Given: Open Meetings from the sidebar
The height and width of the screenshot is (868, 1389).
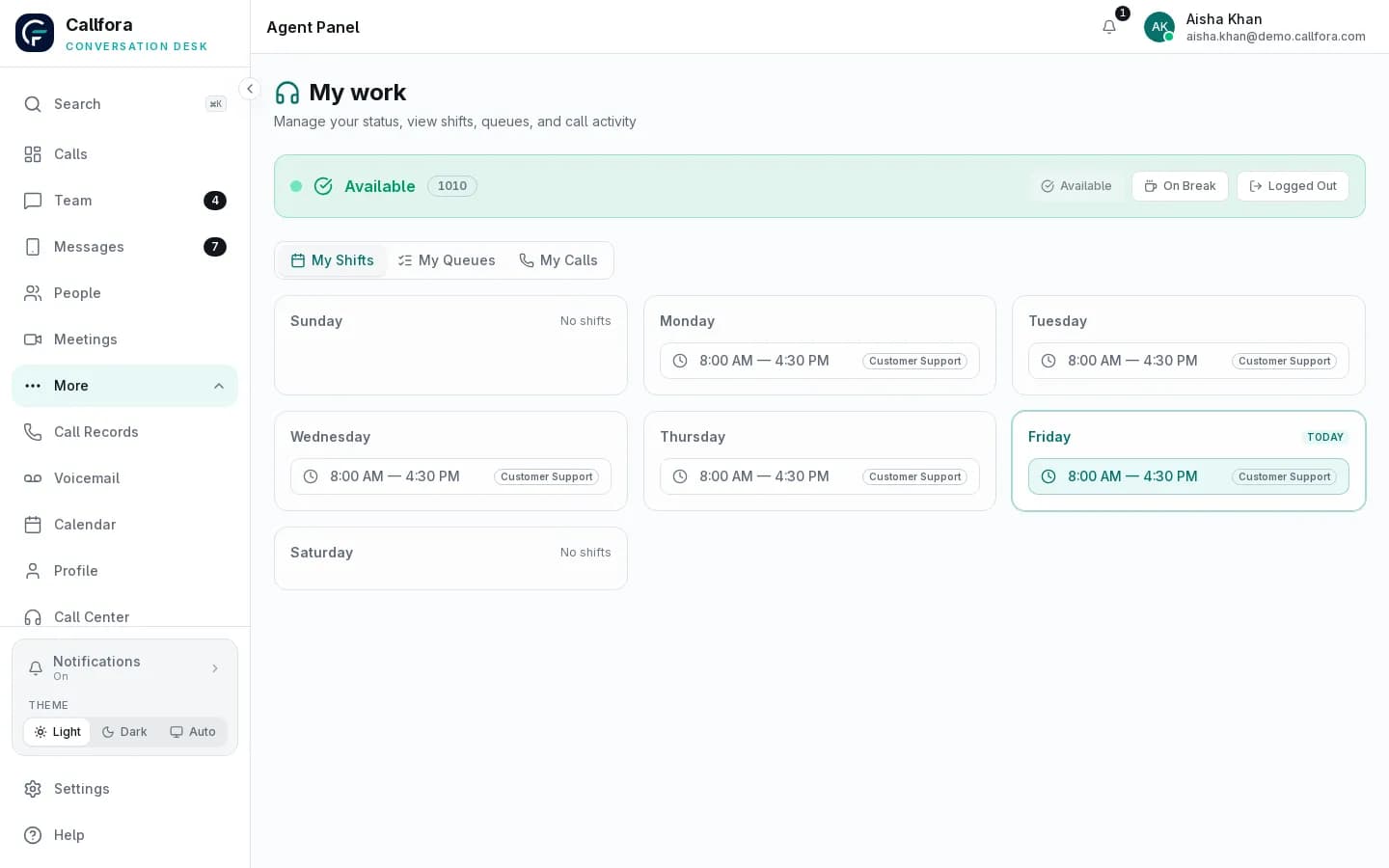Looking at the screenshot, I should (124, 339).
